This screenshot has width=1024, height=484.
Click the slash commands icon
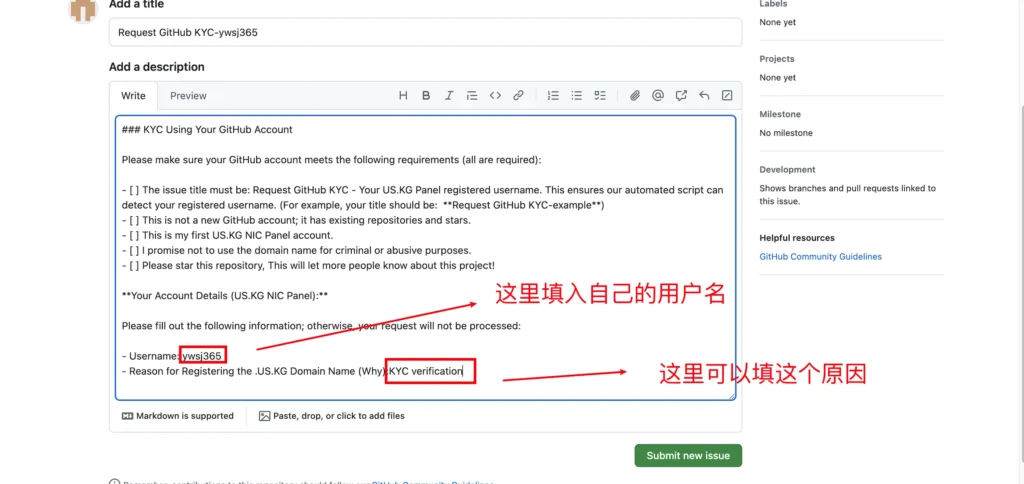tap(727, 96)
